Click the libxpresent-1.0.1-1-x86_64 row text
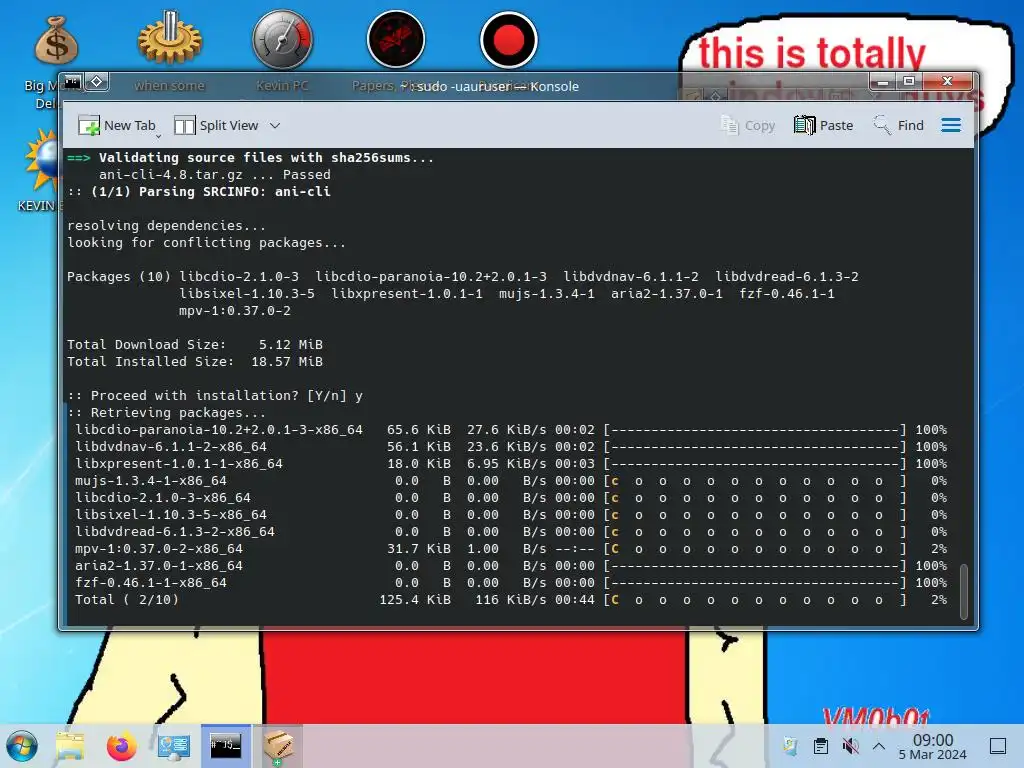The image size is (1024, 768). [x=179, y=464]
